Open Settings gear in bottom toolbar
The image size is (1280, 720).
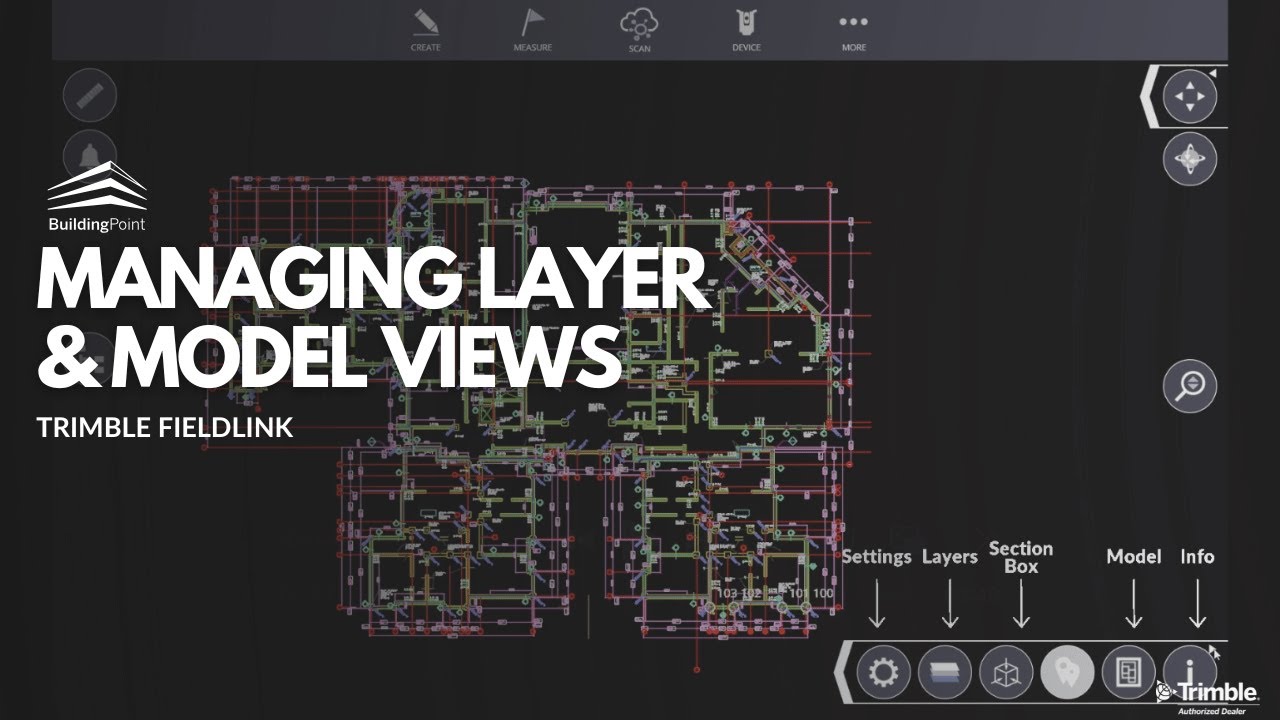884,672
